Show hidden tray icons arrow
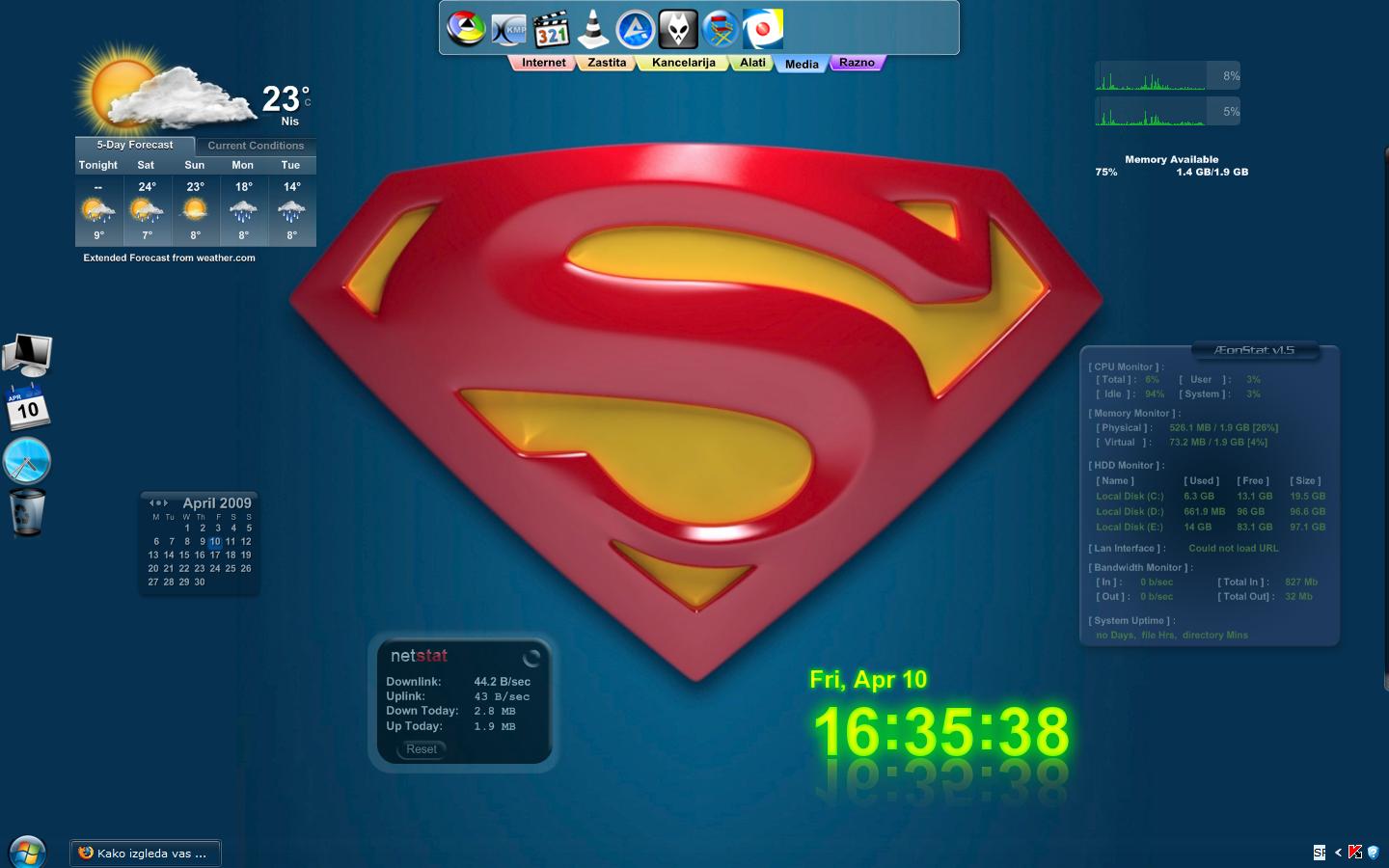 [x=1338, y=853]
